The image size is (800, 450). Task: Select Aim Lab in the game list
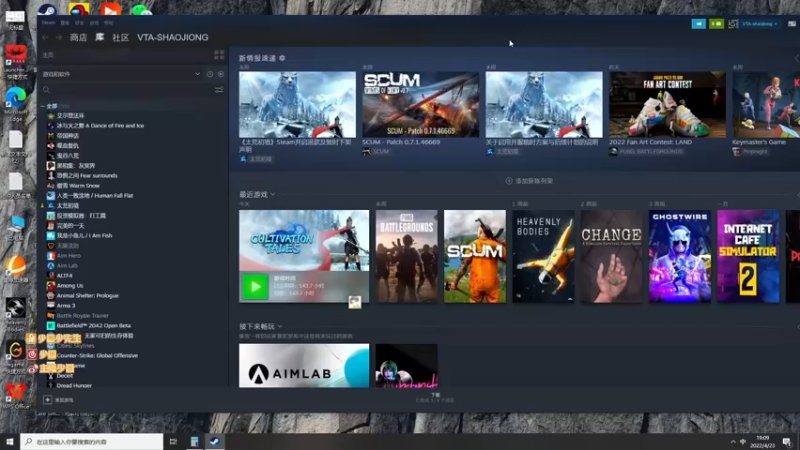click(x=67, y=266)
